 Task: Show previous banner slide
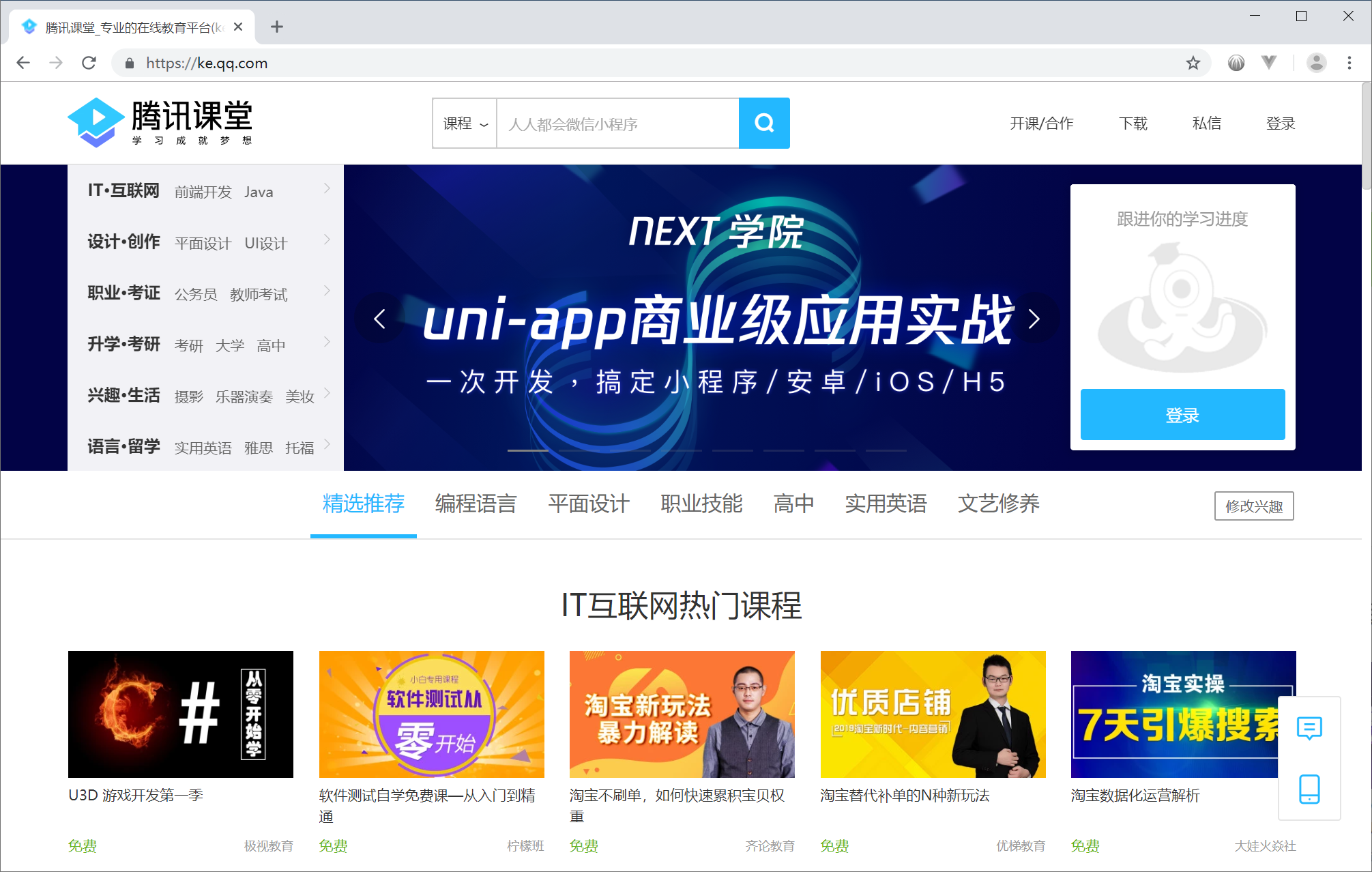pos(380,319)
